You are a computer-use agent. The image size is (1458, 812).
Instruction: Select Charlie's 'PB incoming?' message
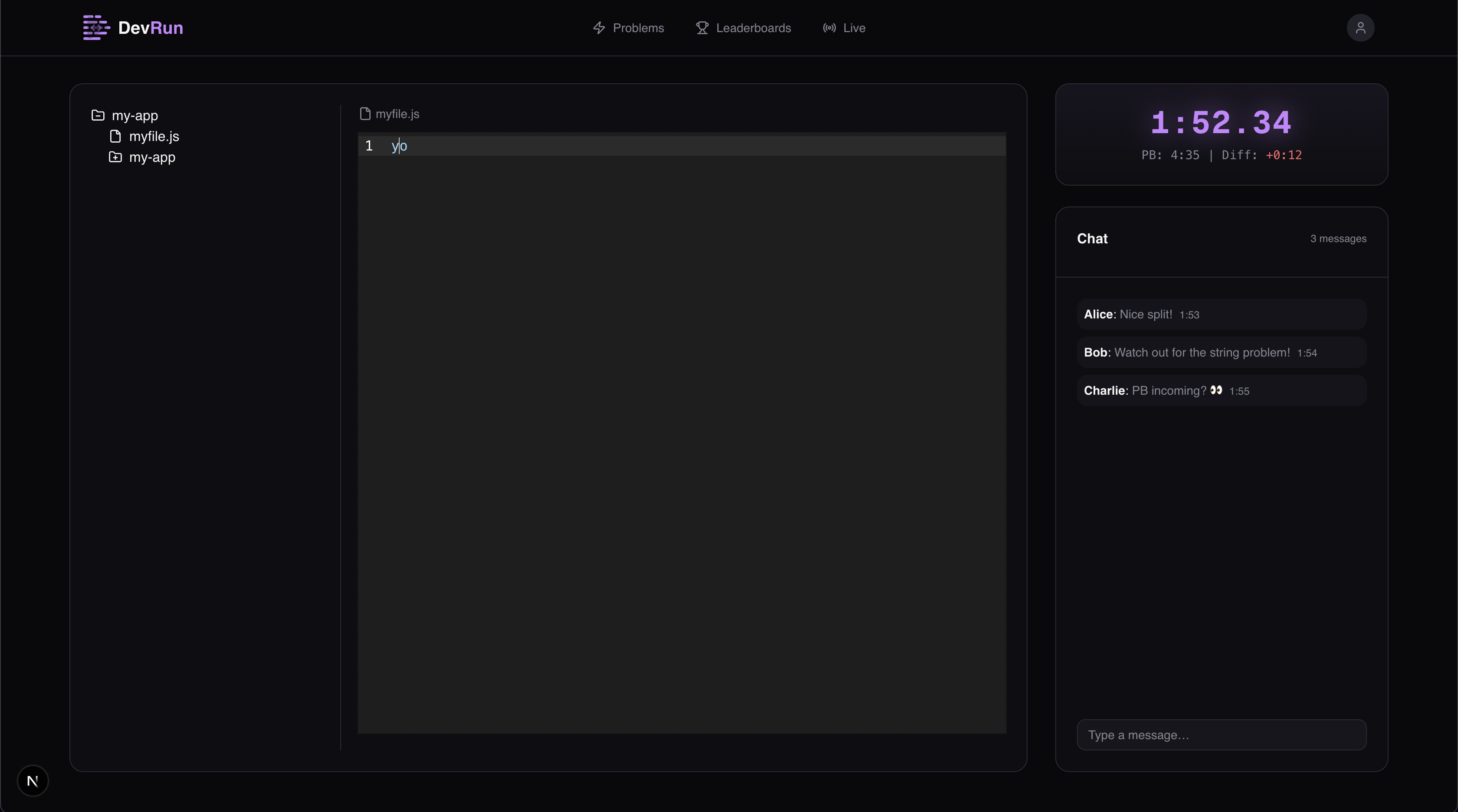(1222, 390)
